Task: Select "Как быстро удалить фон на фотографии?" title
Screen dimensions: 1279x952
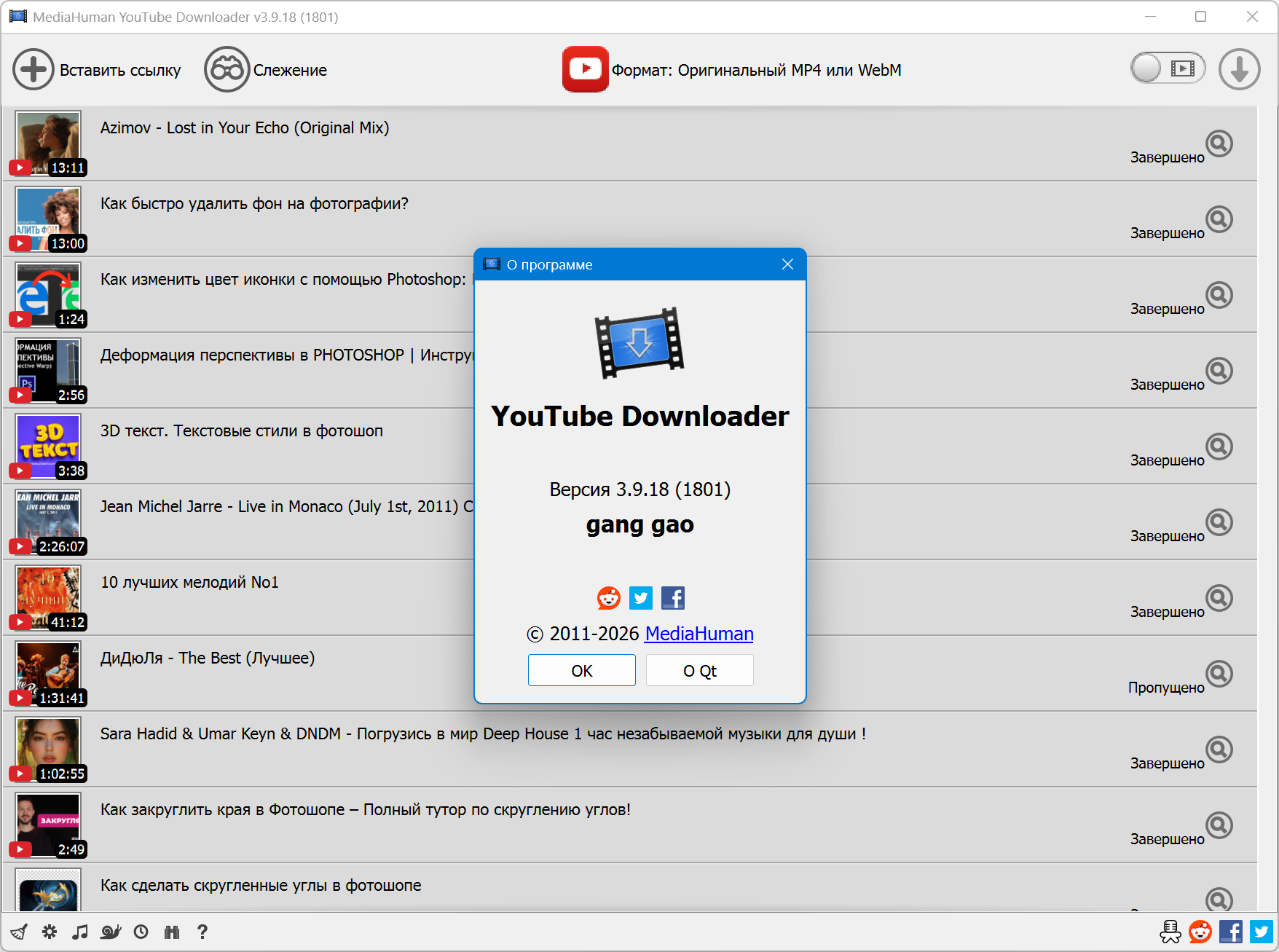Action: [x=254, y=203]
